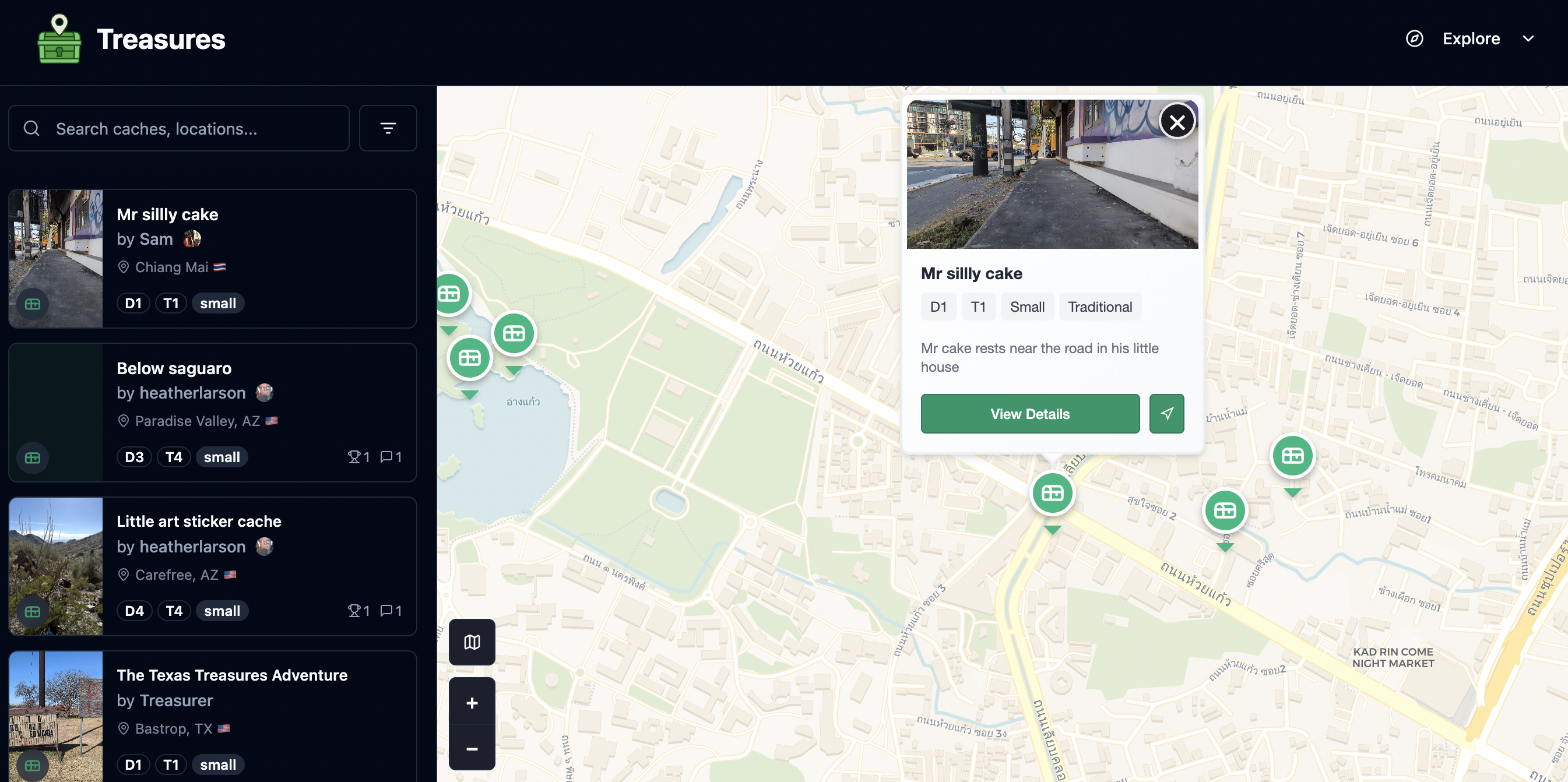This screenshot has width=1568, height=782.
Task: Open The Texas Treasures Adventure listing
Action: point(232,675)
